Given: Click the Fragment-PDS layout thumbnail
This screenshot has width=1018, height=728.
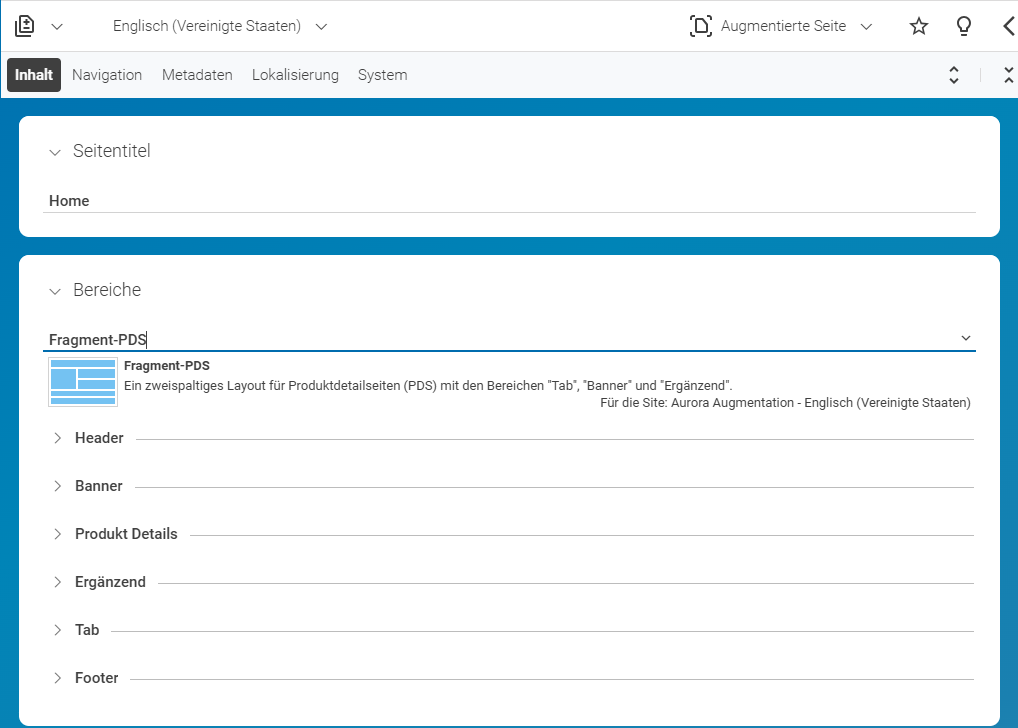Looking at the screenshot, I should pos(83,383).
